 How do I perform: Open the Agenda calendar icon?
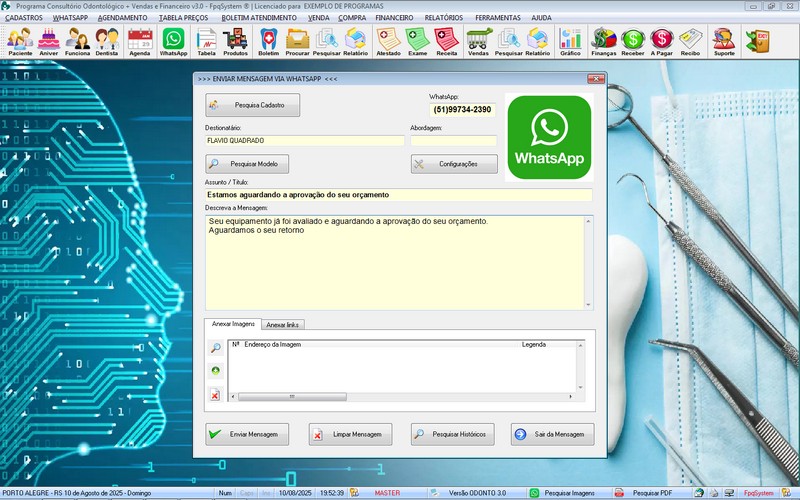[x=140, y=40]
